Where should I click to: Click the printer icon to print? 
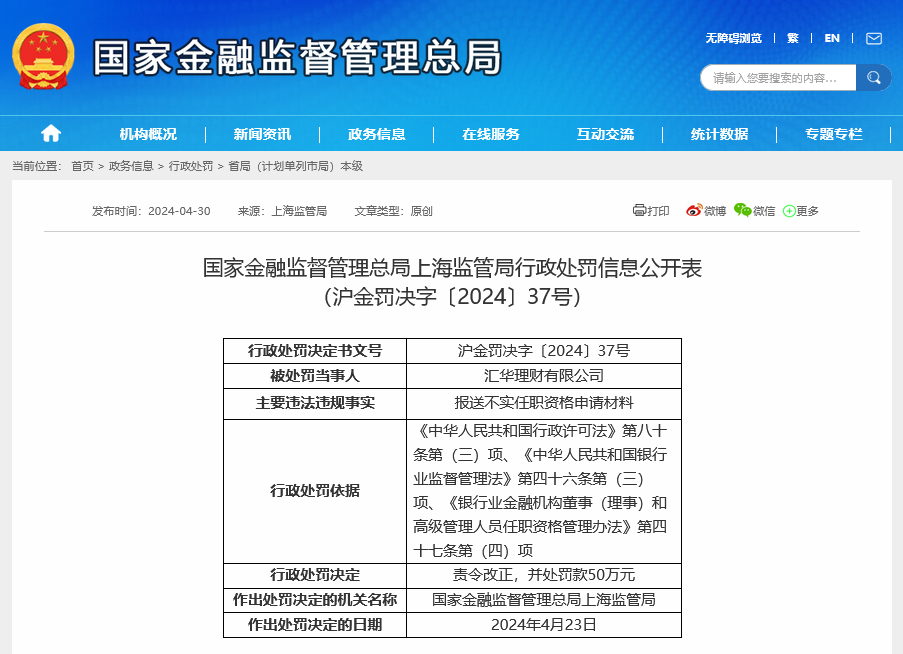[x=639, y=210]
